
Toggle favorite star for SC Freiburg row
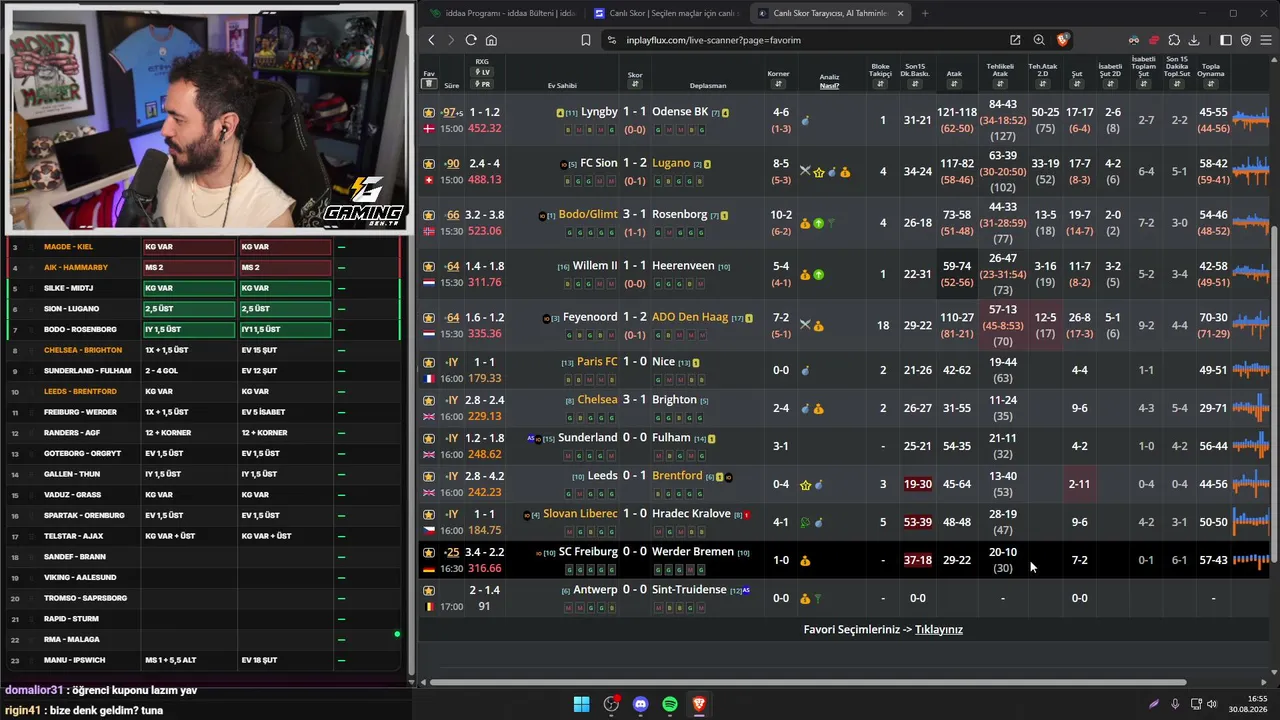429,552
